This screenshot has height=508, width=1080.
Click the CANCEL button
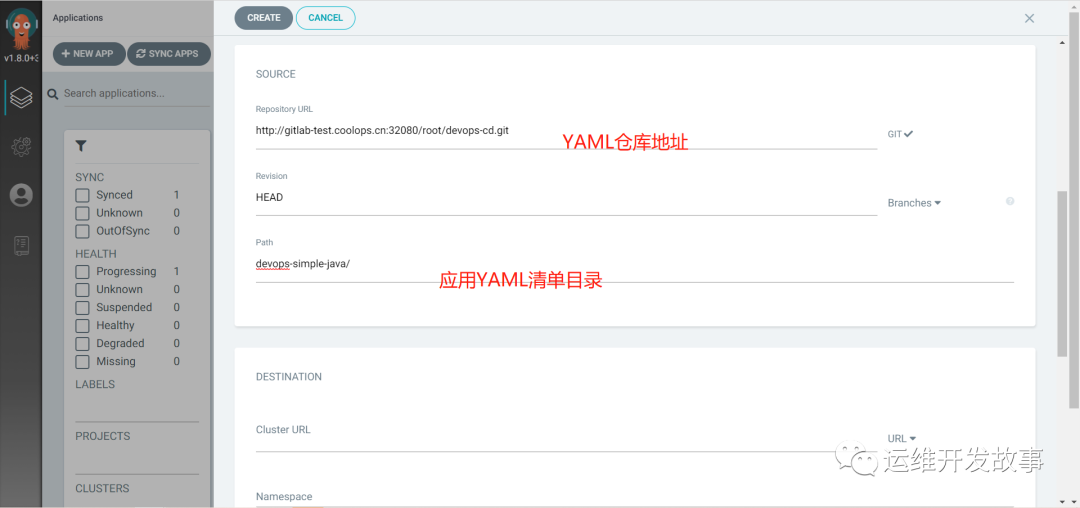click(x=326, y=18)
